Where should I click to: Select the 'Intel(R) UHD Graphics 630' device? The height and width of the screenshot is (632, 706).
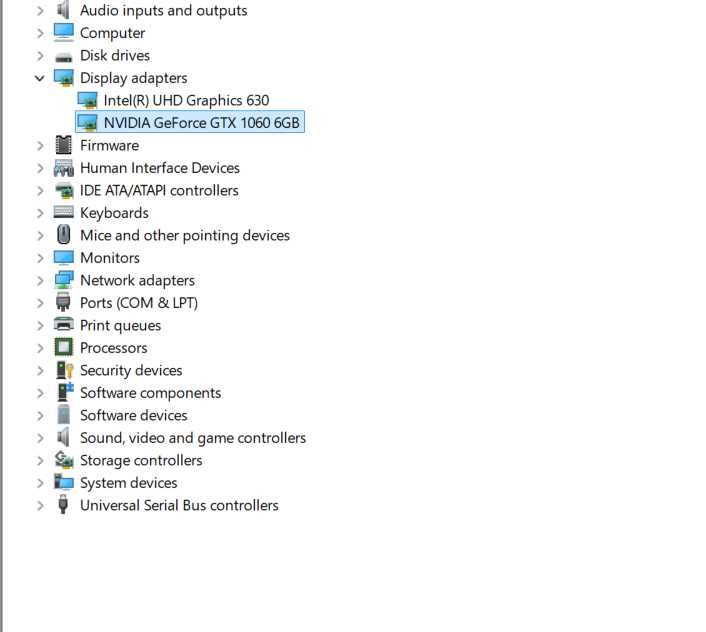(186, 100)
